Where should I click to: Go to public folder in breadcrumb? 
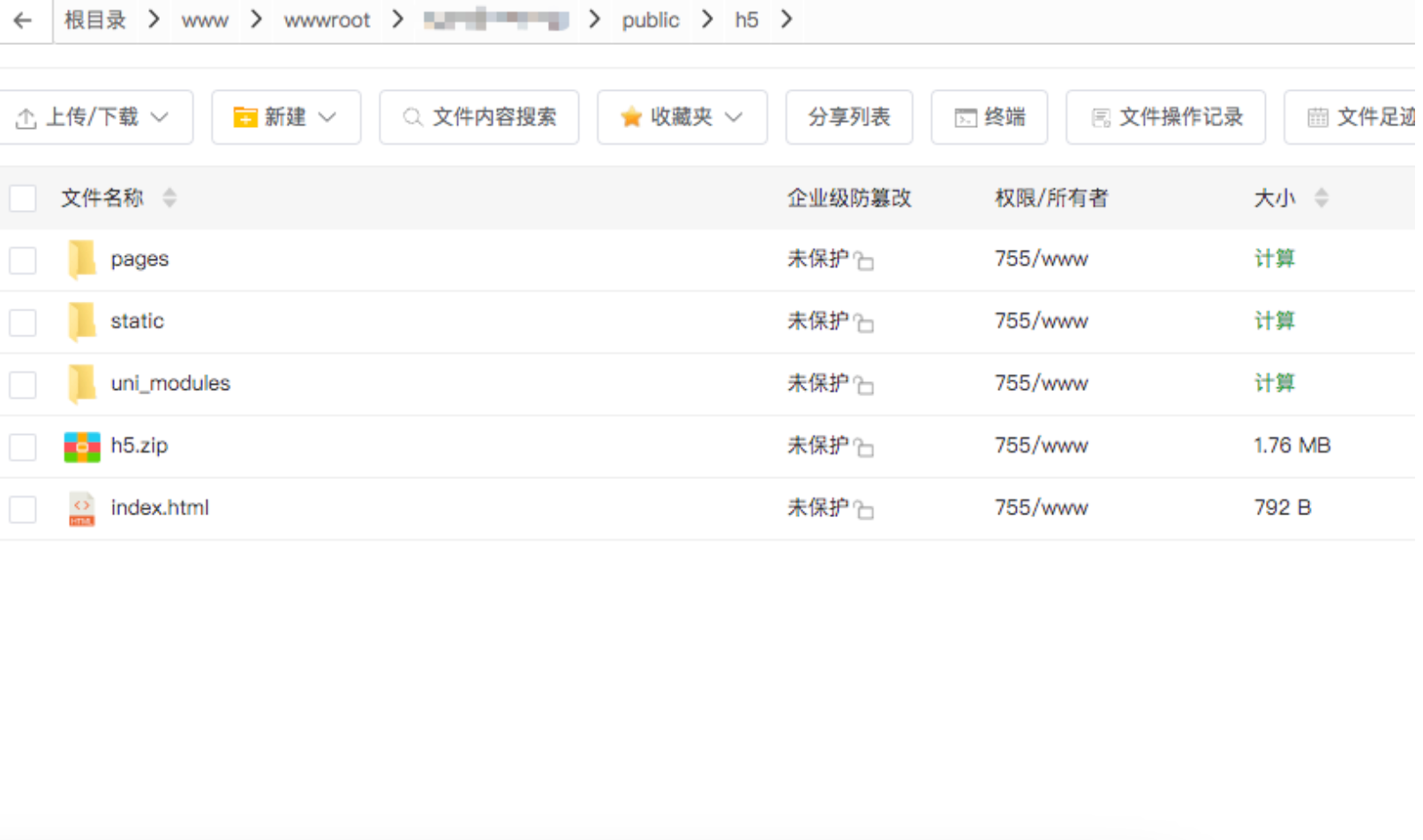[x=650, y=19]
